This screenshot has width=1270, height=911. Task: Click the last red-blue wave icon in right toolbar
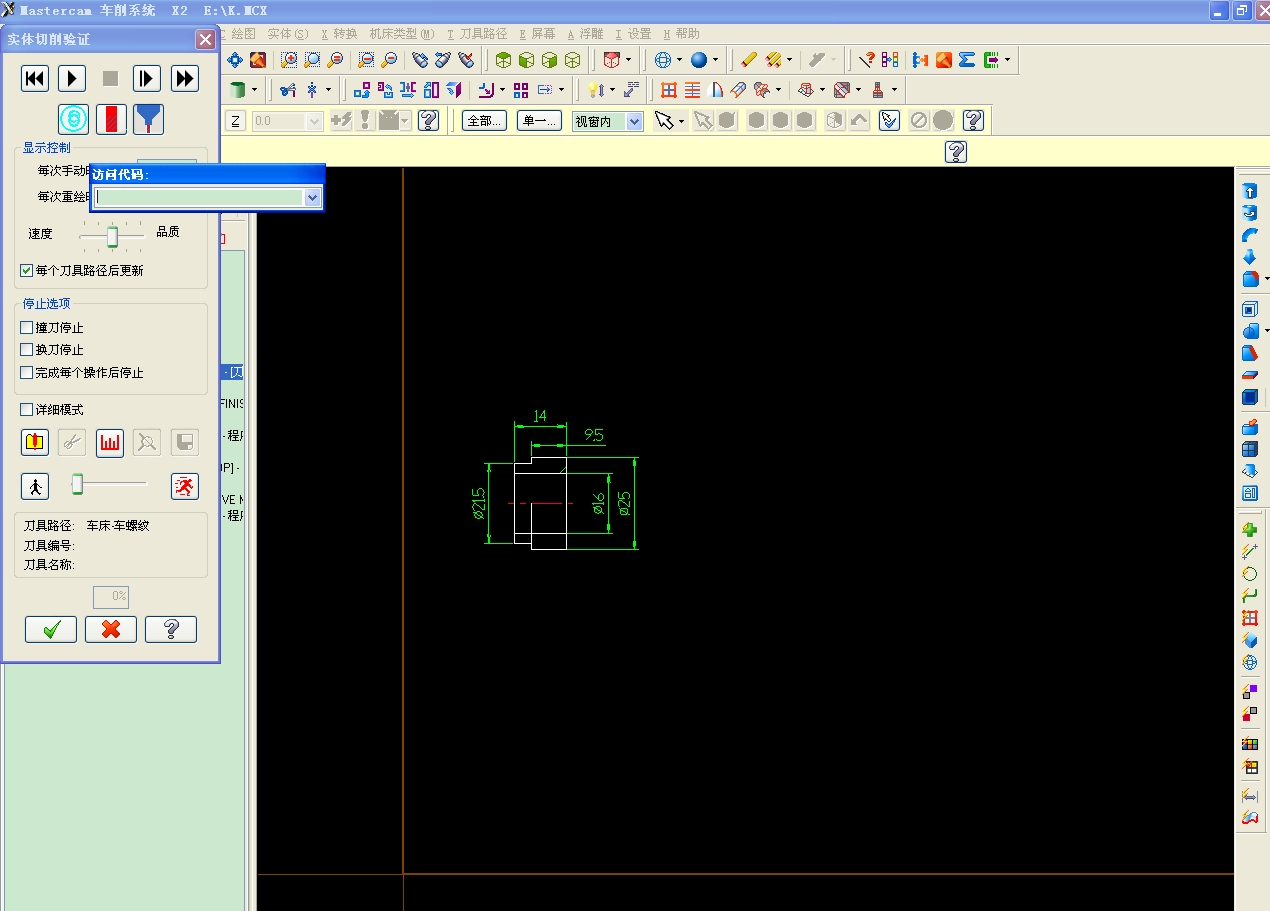click(x=1249, y=818)
